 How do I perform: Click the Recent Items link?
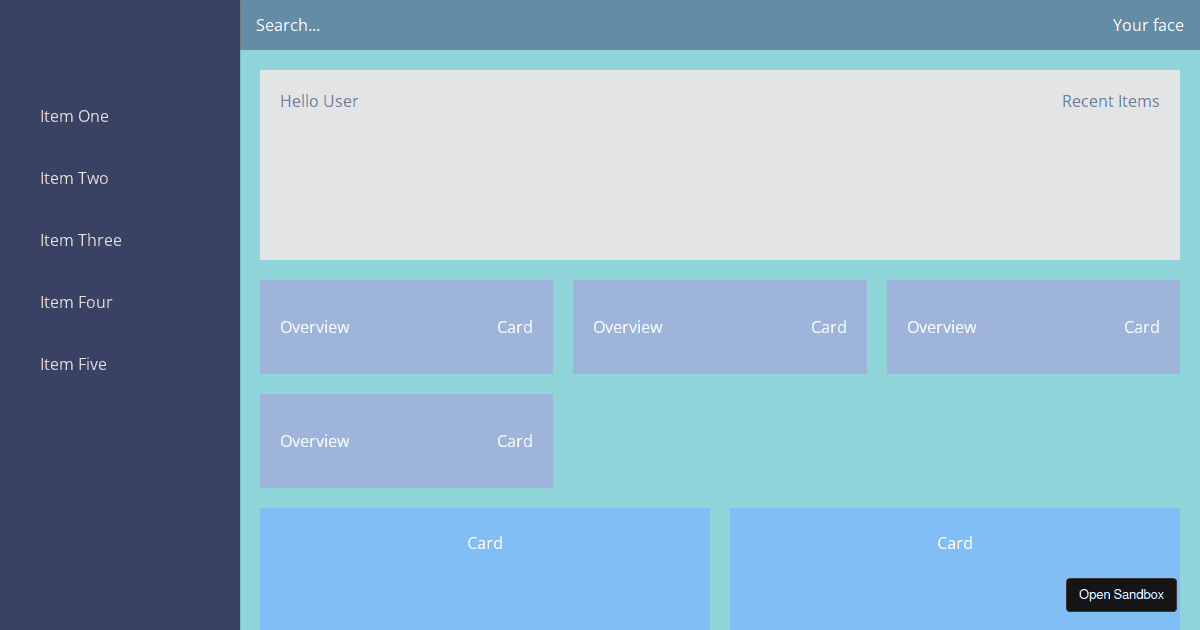[x=1111, y=101]
